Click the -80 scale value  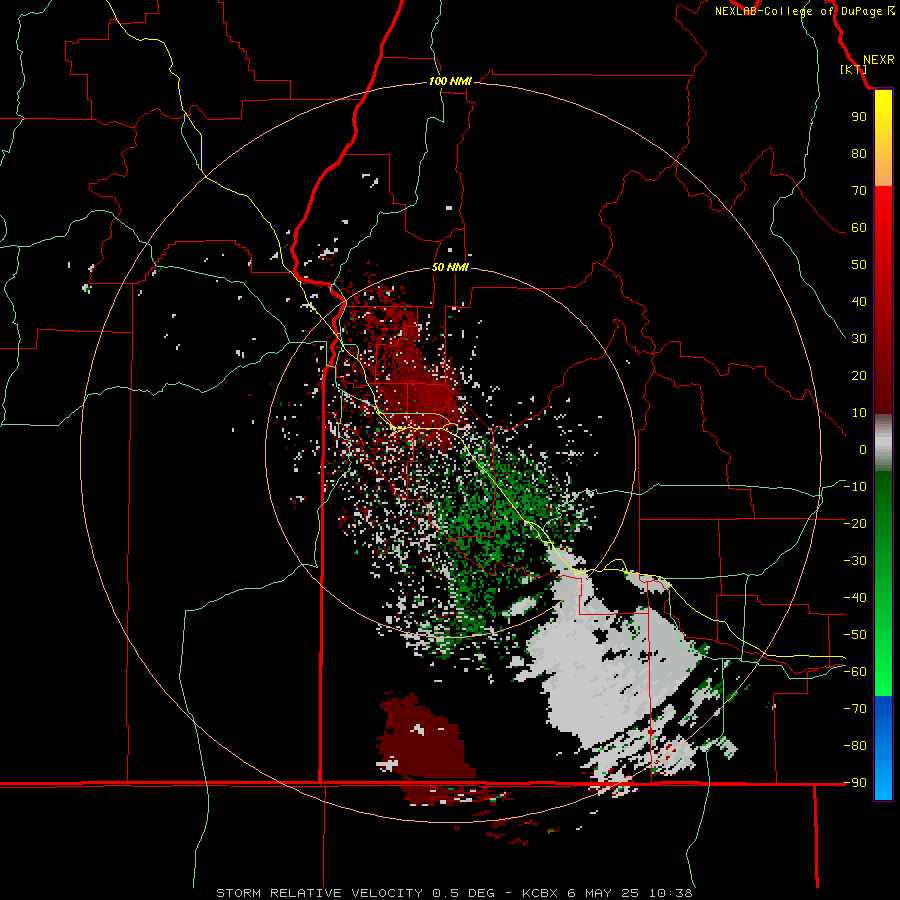tap(855, 746)
